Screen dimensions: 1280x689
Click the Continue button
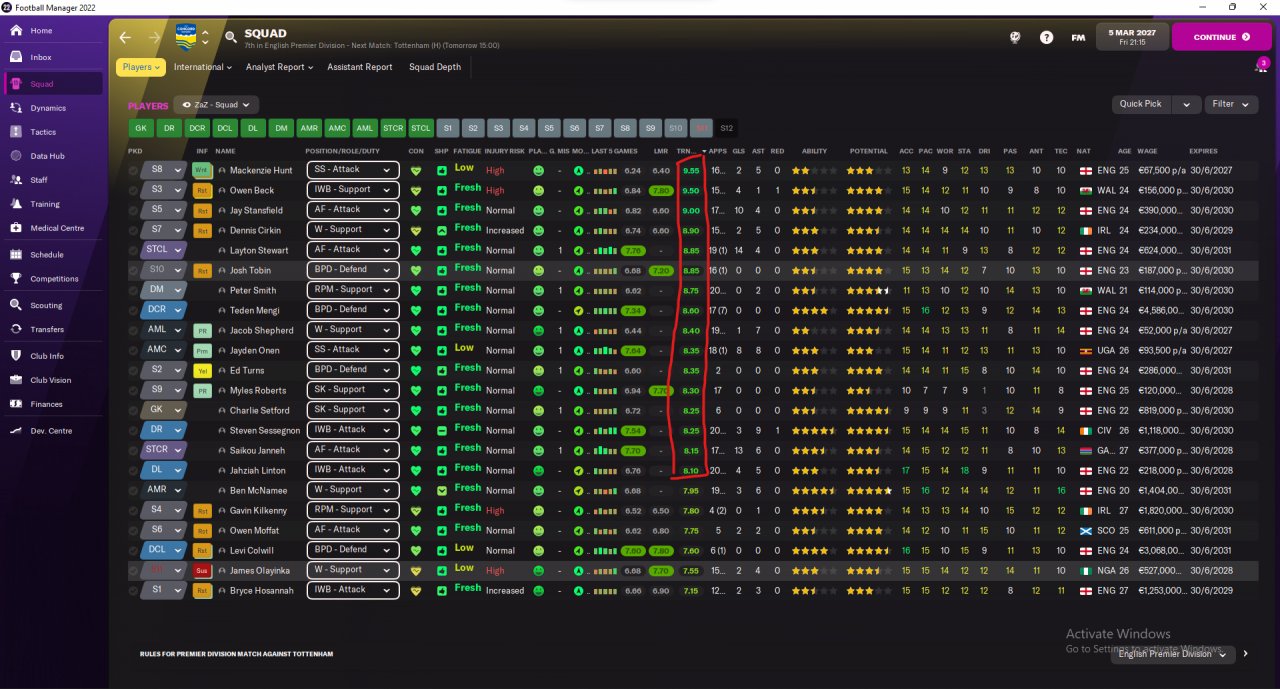click(1222, 37)
